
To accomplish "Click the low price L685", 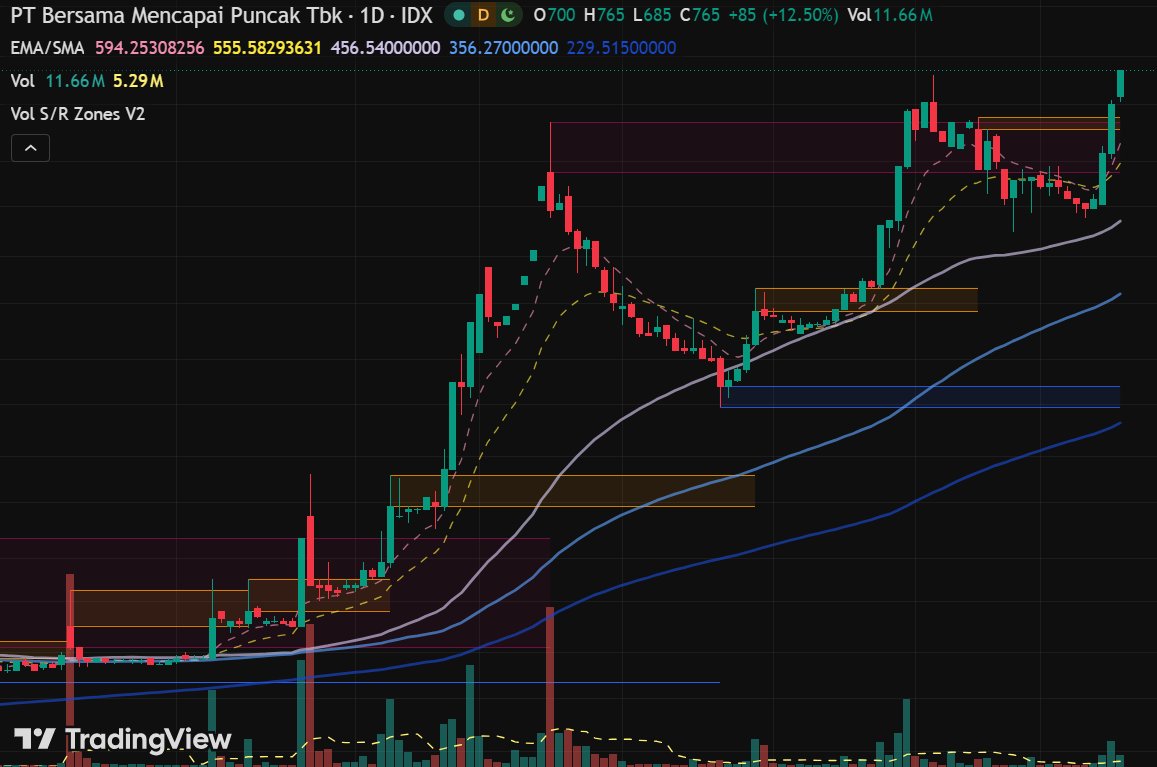I will click(652, 15).
